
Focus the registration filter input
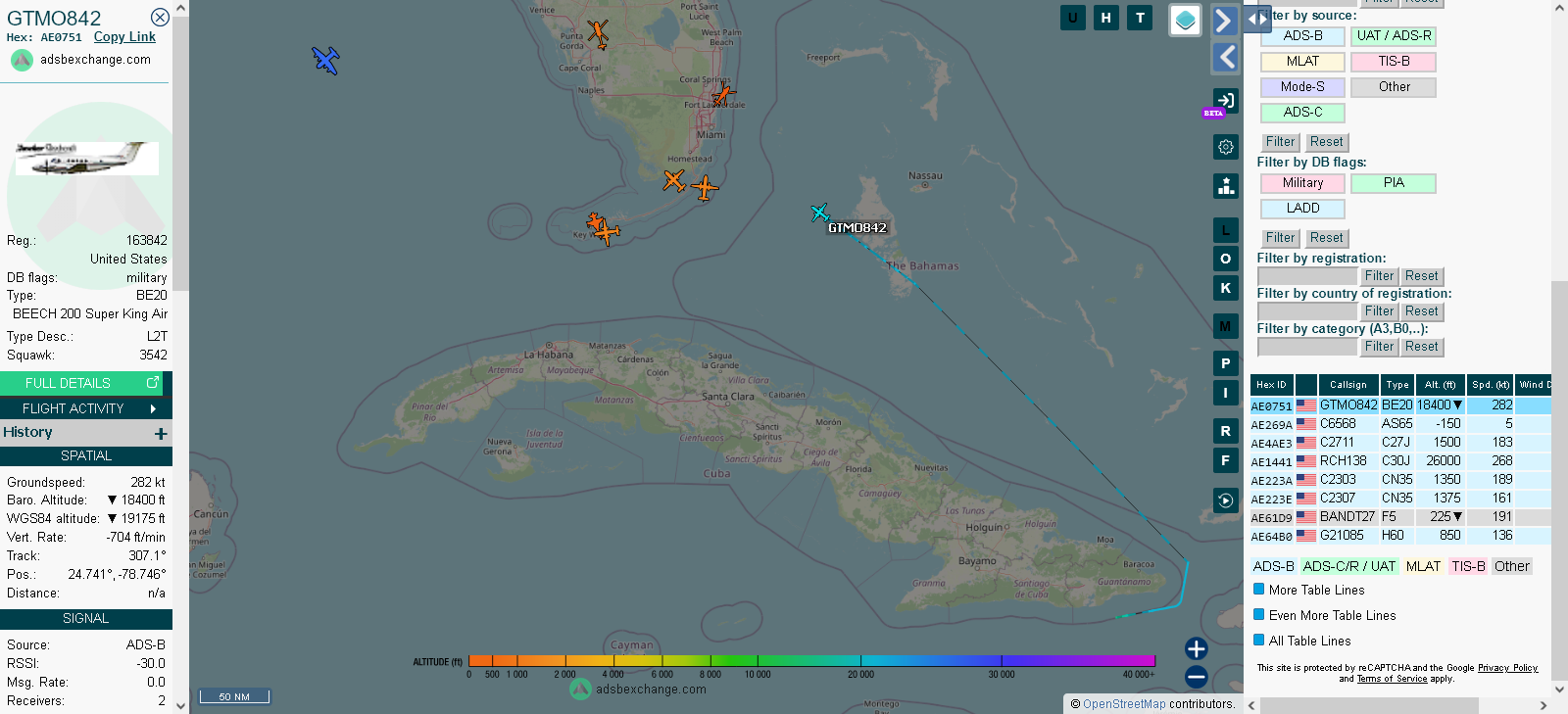(x=1307, y=276)
